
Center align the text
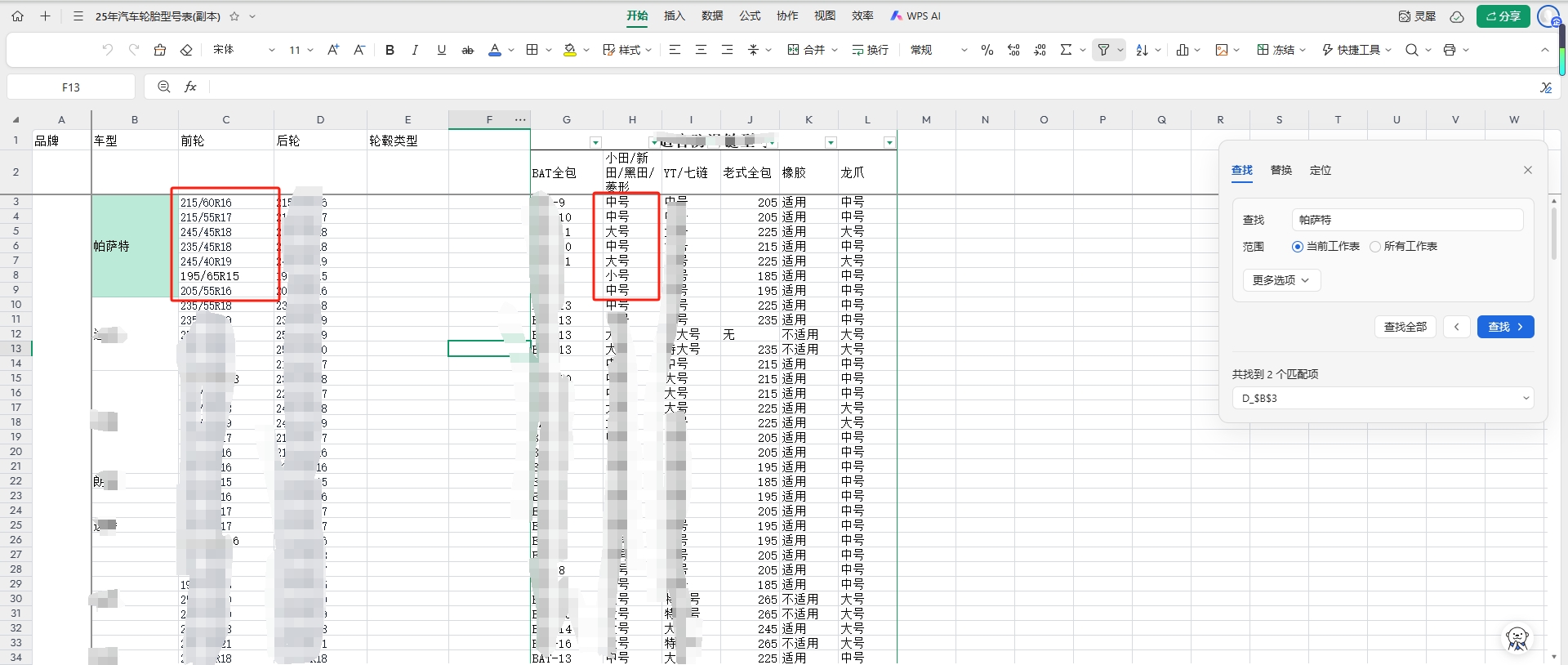pos(701,50)
